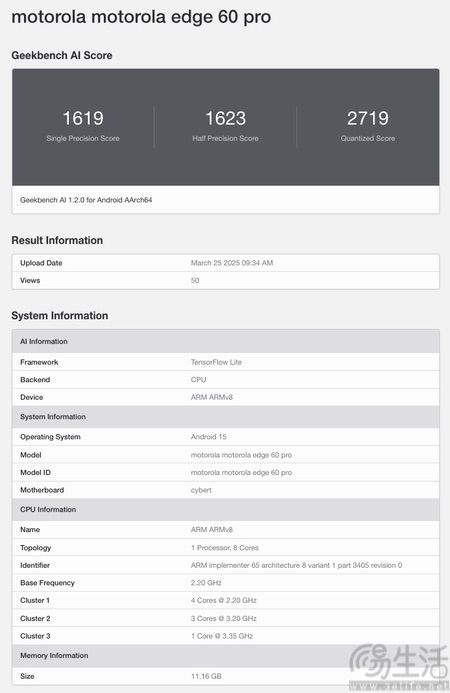Viewport: 450px width, 693px height.
Task: Select 'ARM ARMv8' value in the Name row
Action: pos(212,529)
